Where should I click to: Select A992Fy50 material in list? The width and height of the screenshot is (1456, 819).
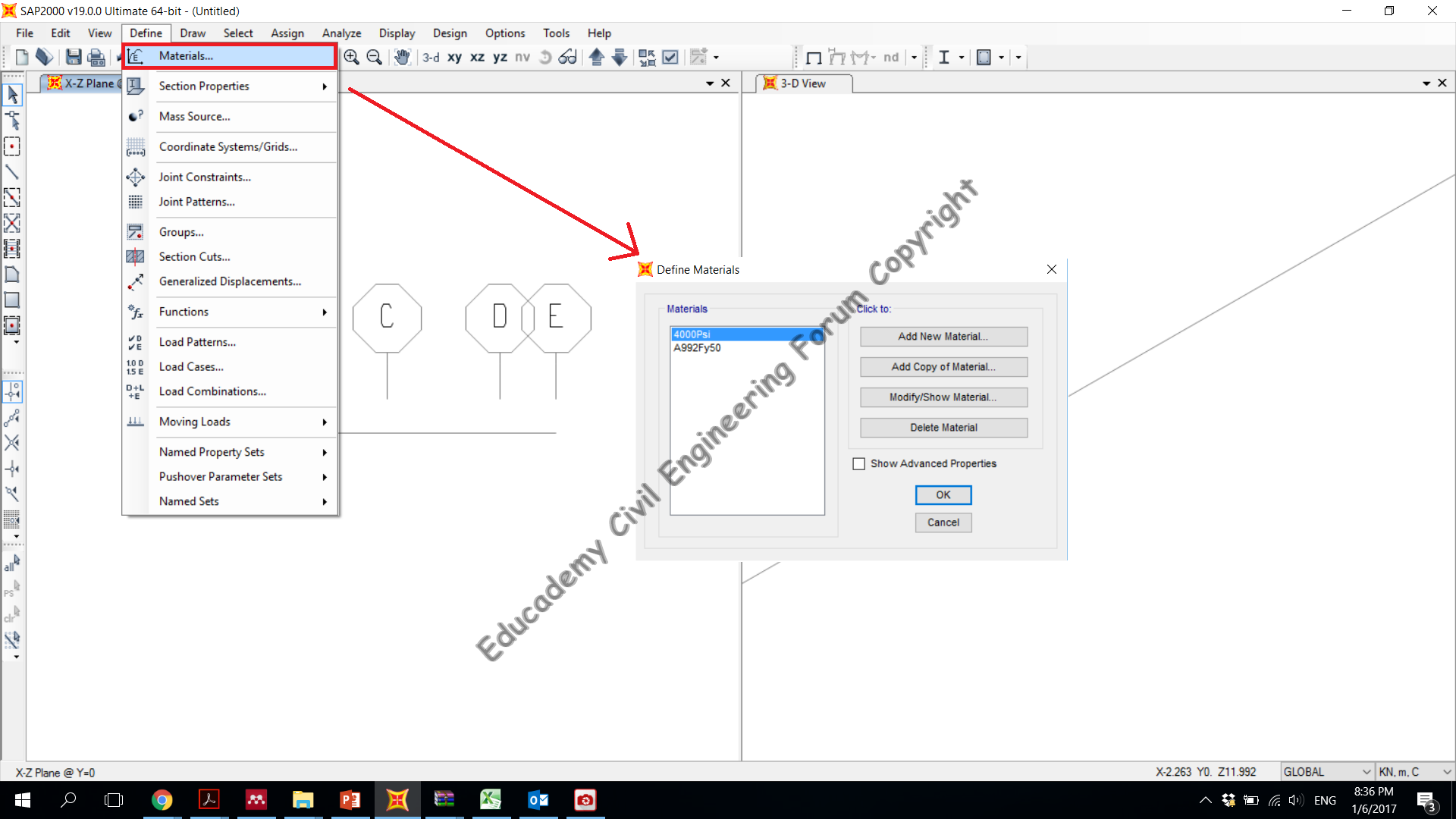coord(746,348)
